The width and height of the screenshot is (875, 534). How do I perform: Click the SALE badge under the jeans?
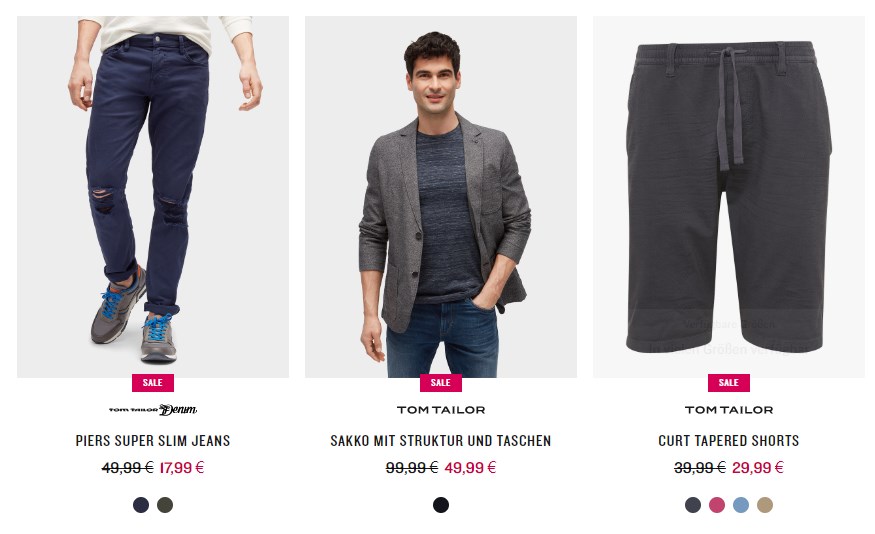click(x=153, y=383)
